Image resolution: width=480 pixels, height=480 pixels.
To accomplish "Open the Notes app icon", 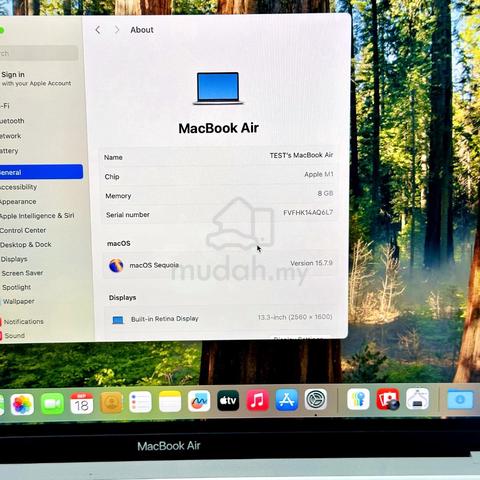I will click(170, 401).
